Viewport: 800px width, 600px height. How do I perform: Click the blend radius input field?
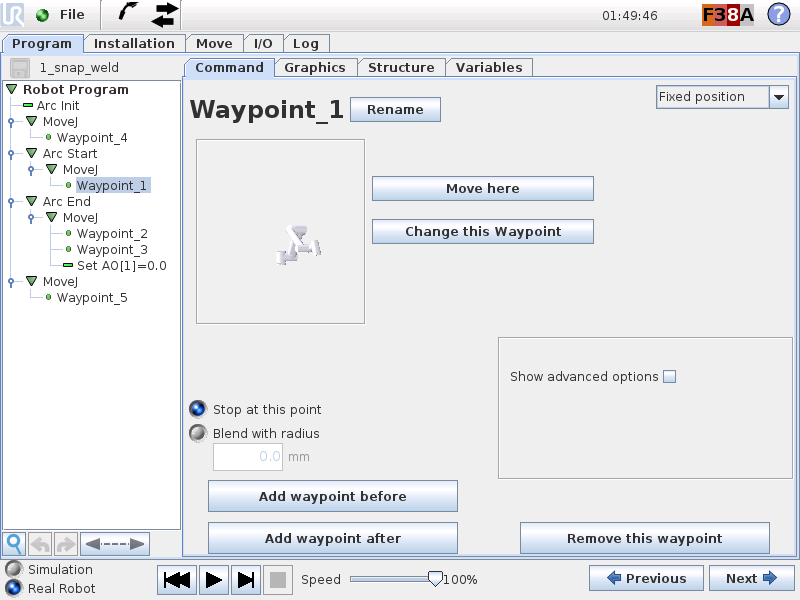click(x=247, y=456)
